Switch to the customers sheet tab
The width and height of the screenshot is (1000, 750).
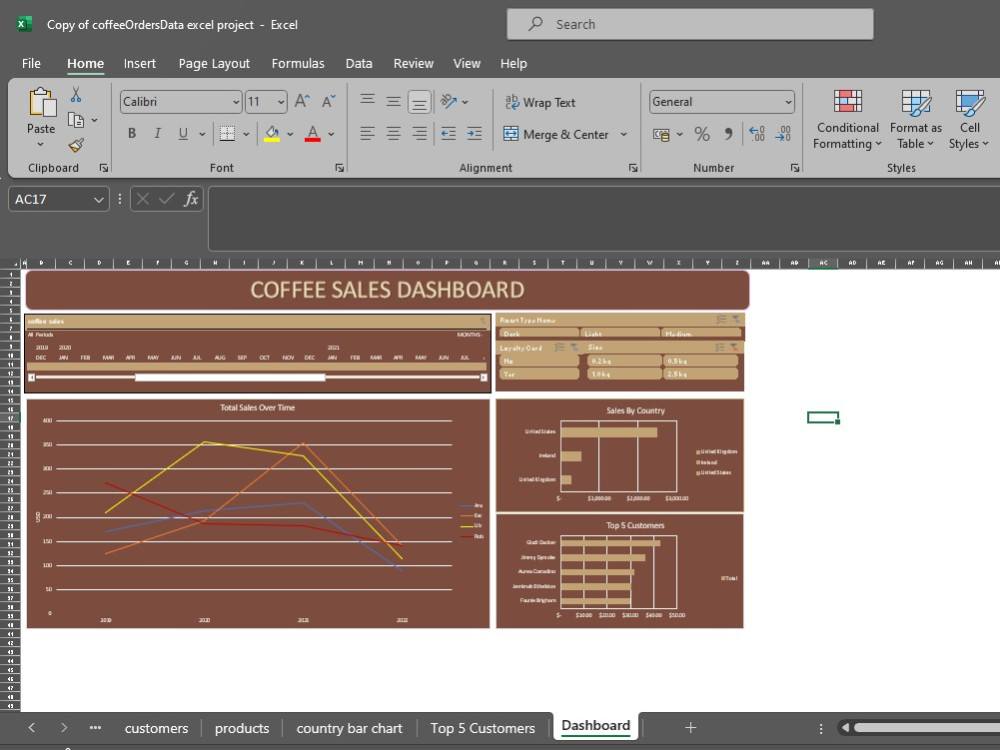156,728
